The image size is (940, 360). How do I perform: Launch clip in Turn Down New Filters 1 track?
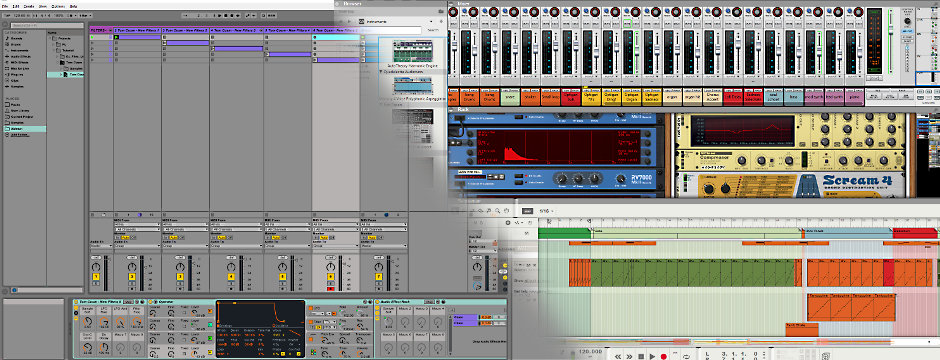click(x=116, y=37)
